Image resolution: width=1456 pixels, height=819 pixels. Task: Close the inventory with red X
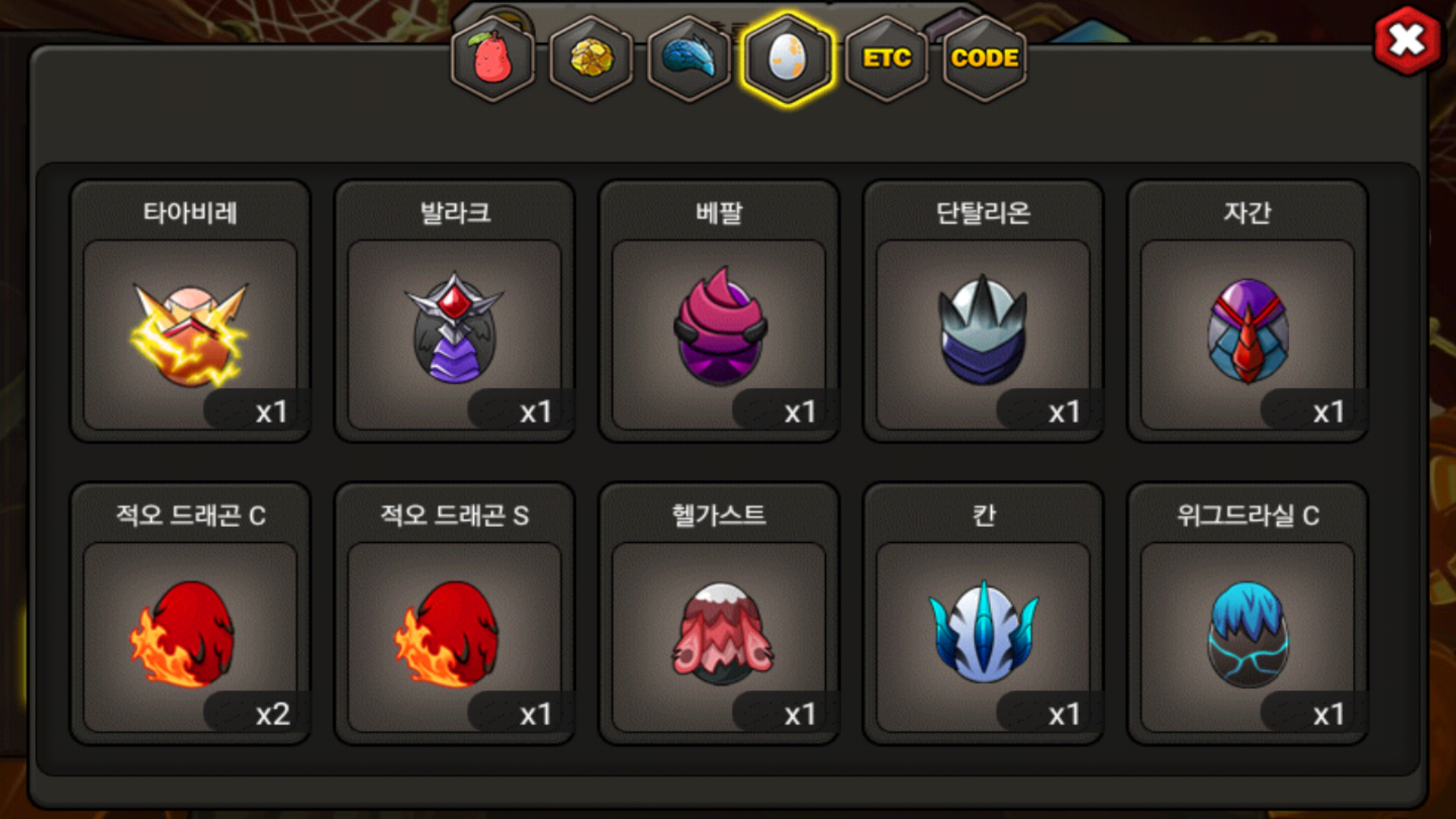[1407, 40]
